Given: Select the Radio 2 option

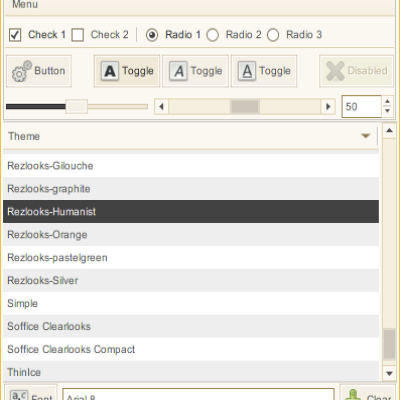Looking at the screenshot, I should point(213,35).
